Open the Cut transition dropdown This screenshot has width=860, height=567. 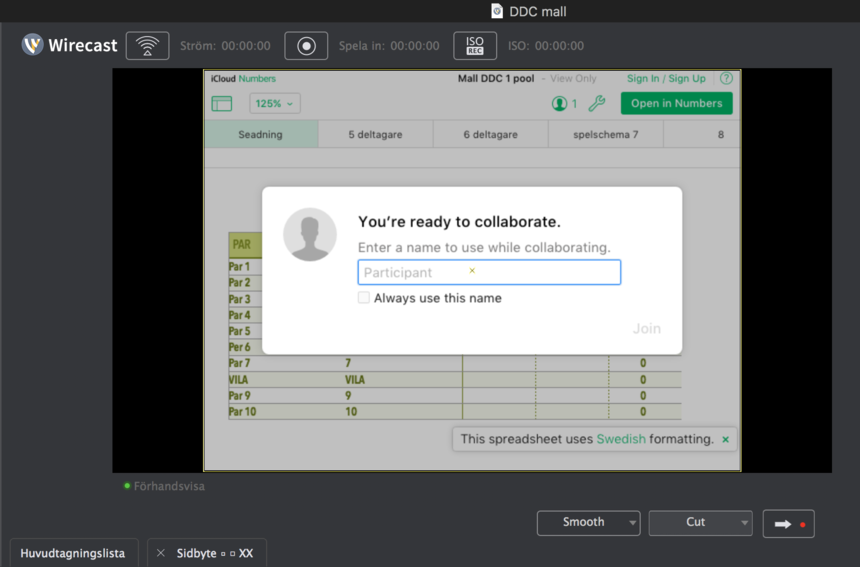tap(700, 523)
